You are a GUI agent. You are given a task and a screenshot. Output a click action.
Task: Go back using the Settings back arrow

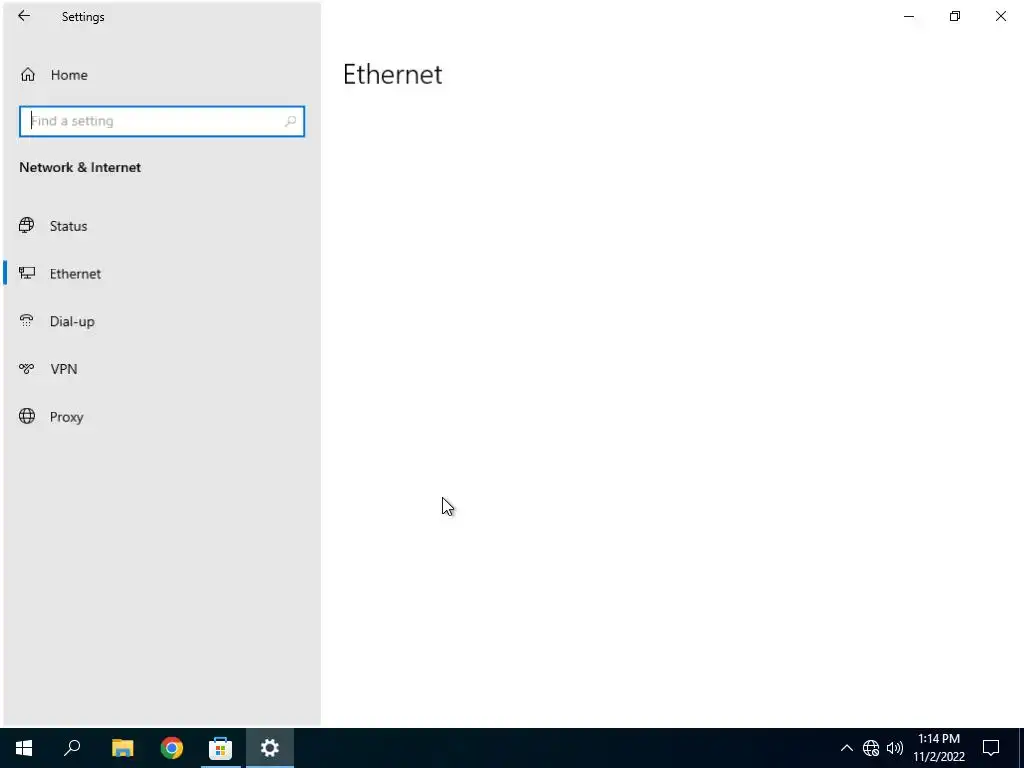(x=24, y=16)
